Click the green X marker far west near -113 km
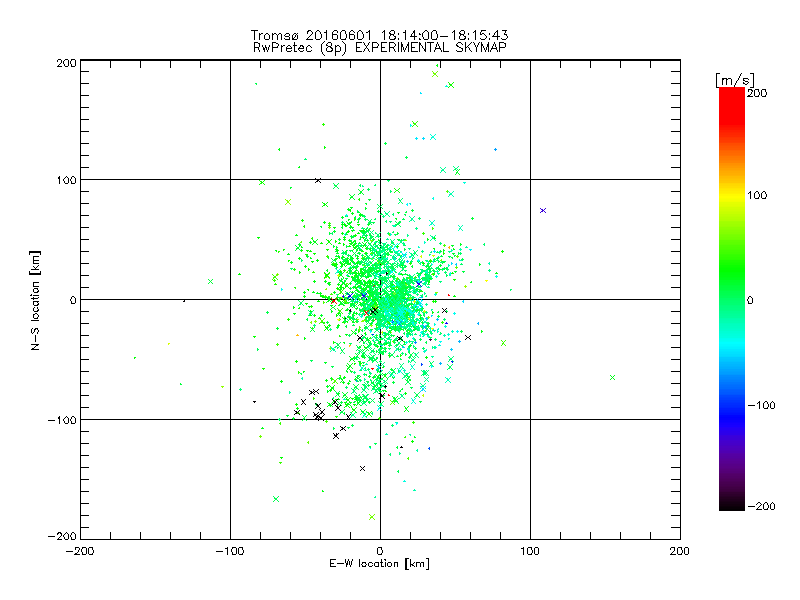The width and height of the screenshot is (800, 600). pos(210,282)
